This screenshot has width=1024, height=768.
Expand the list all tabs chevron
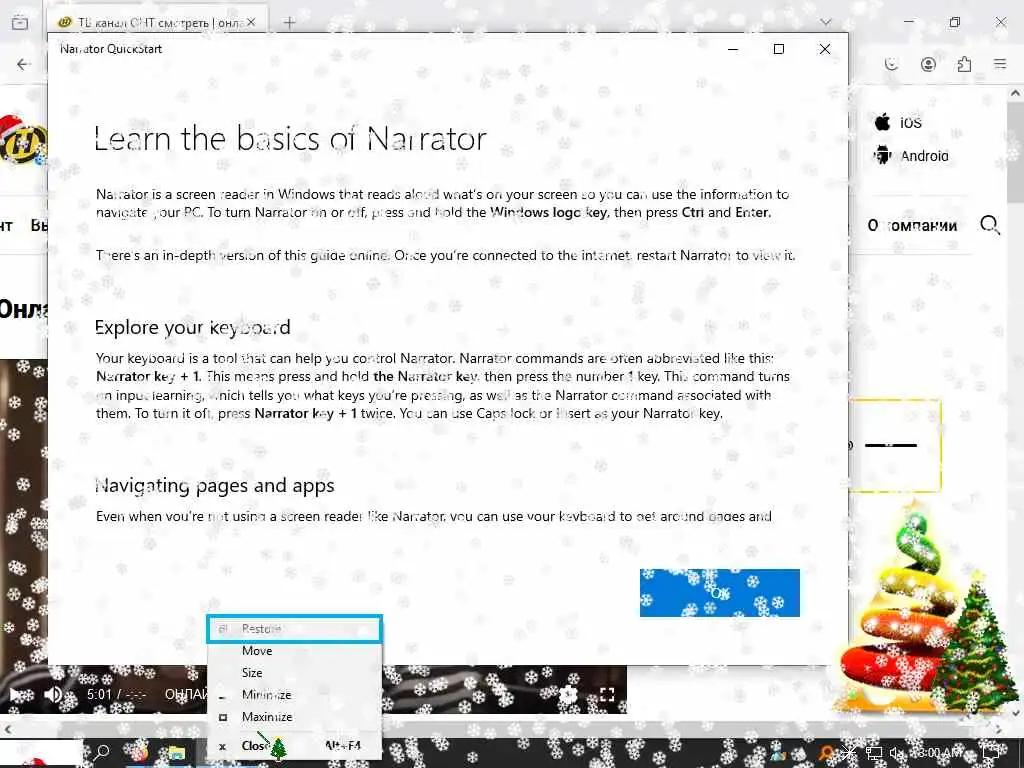(x=826, y=22)
